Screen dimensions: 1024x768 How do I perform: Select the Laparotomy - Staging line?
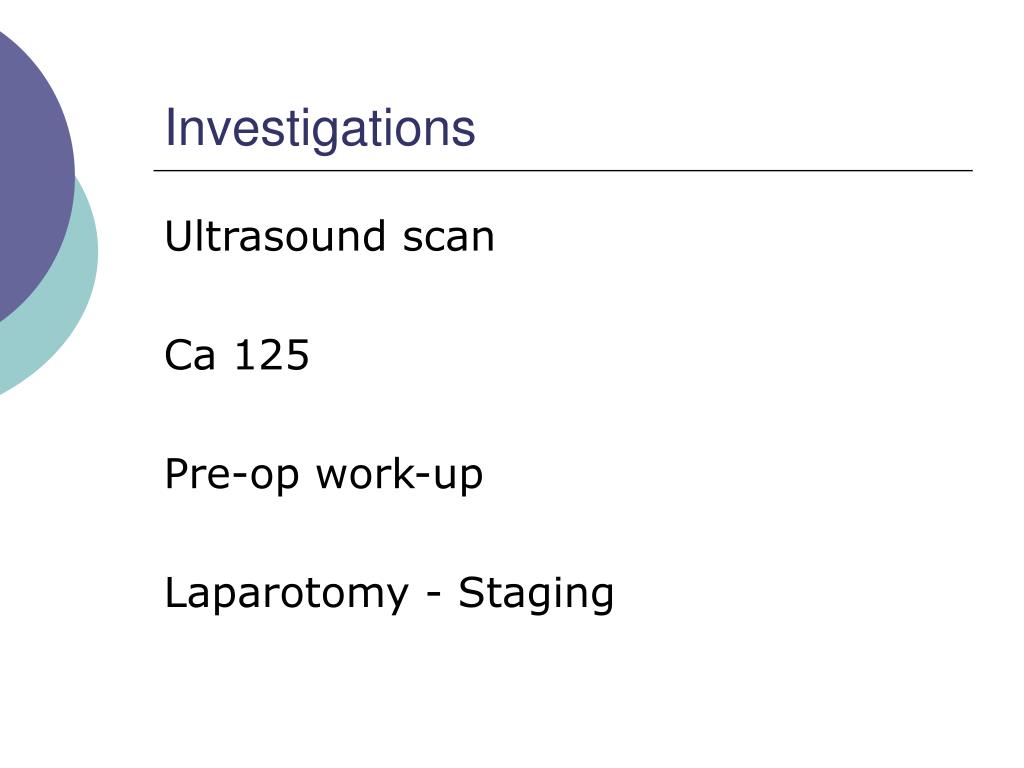coord(389,594)
